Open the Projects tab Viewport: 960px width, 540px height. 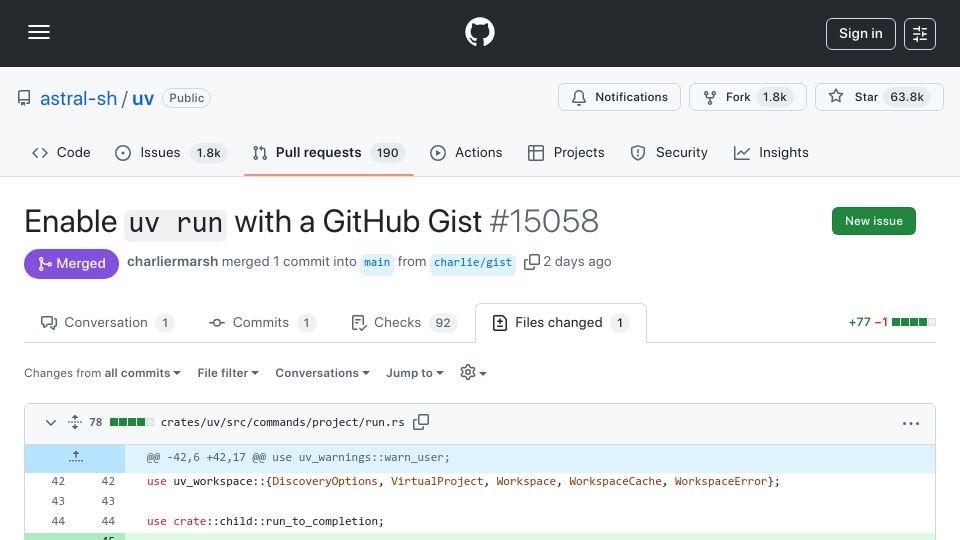point(566,152)
